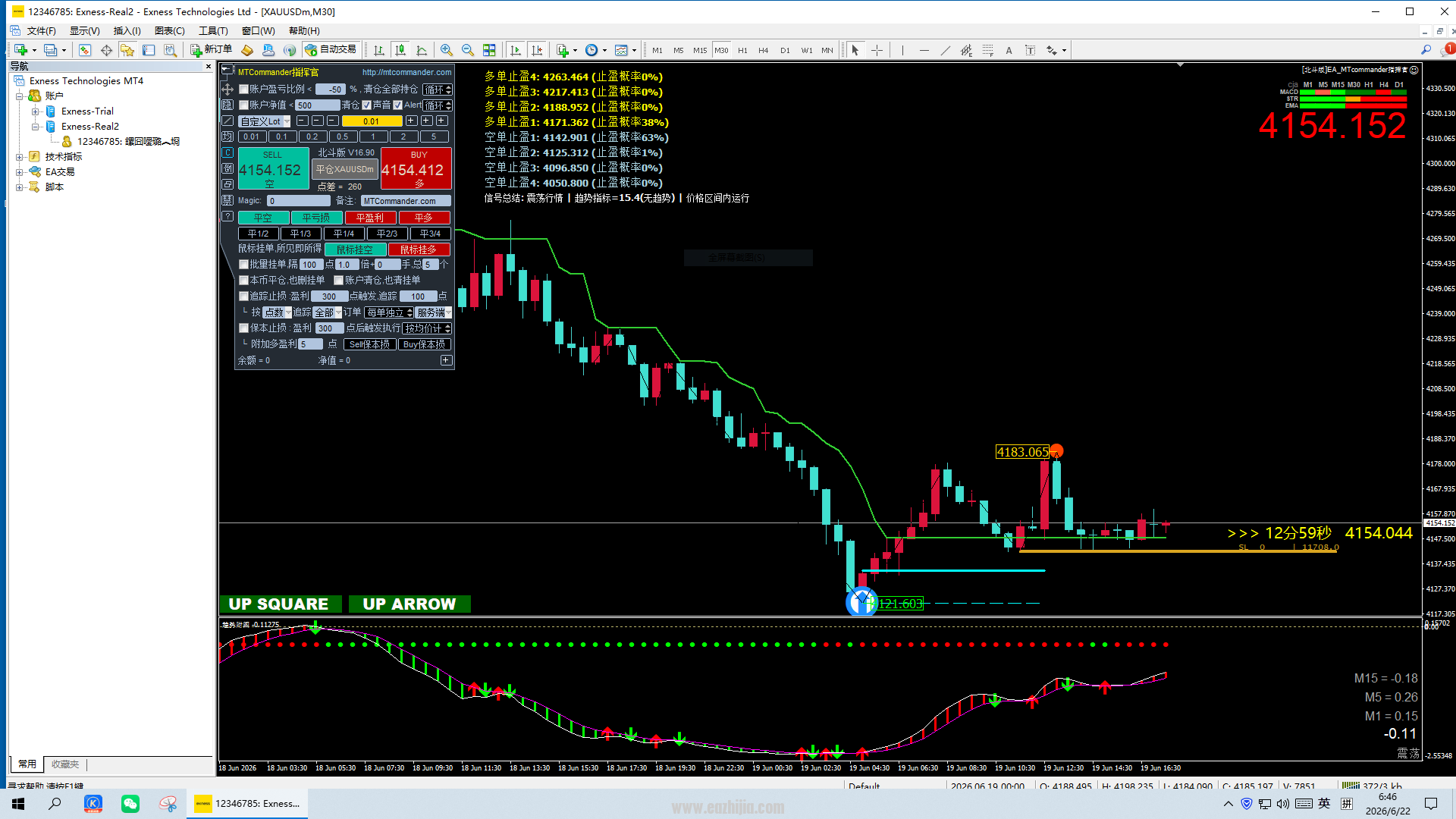
Task: Open the 服务端 dropdown
Action: pyautogui.click(x=434, y=312)
